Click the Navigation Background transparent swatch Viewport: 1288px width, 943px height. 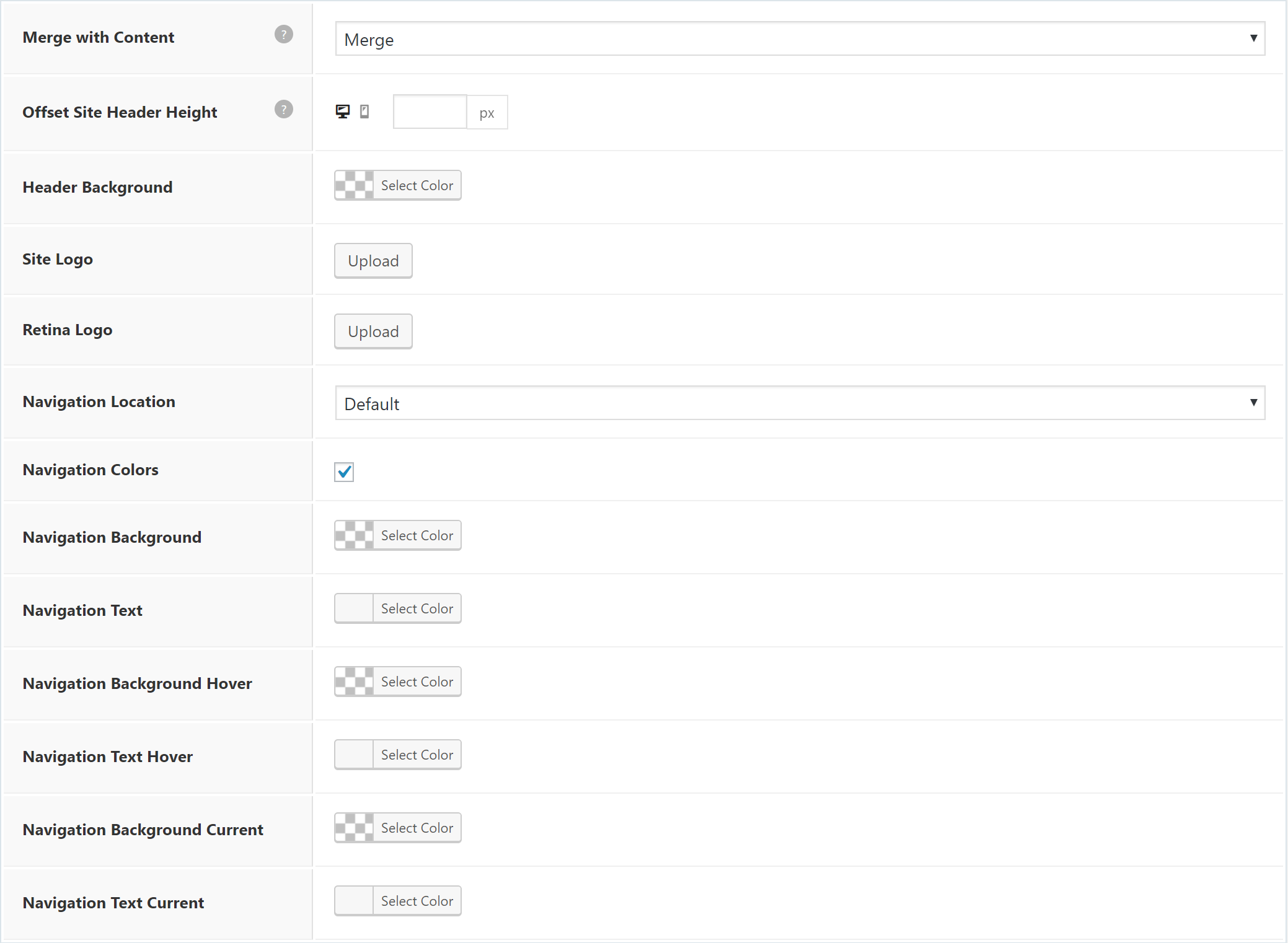(354, 535)
